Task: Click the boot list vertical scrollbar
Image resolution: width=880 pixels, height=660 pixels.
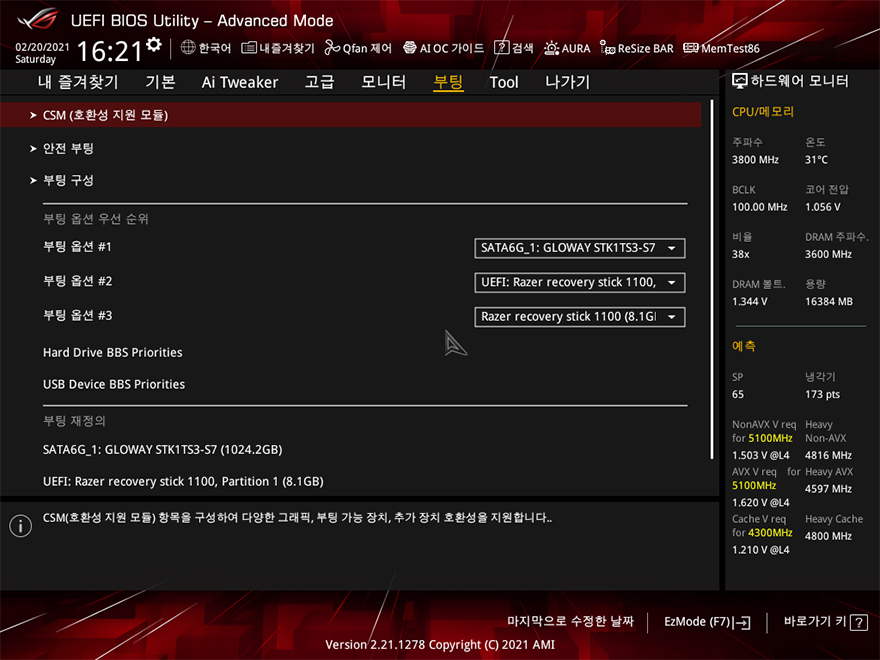Action: pos(712,279)
